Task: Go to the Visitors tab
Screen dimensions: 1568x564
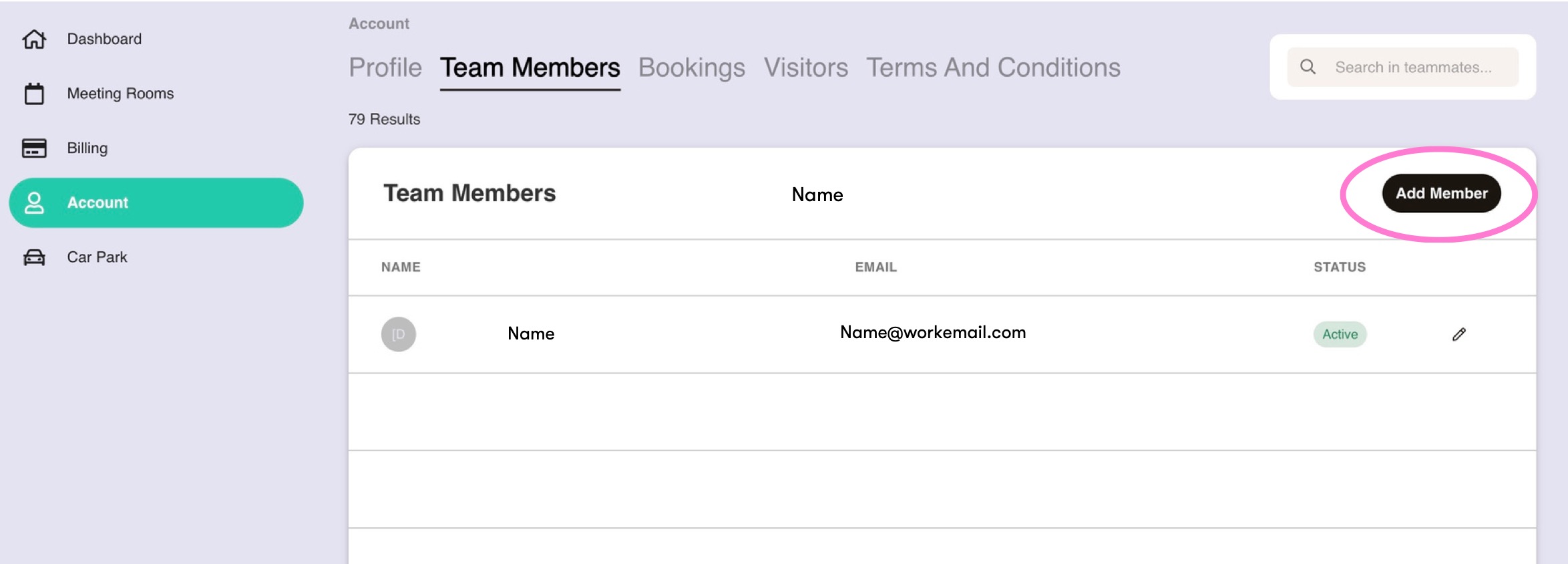Action: [805, 67]
